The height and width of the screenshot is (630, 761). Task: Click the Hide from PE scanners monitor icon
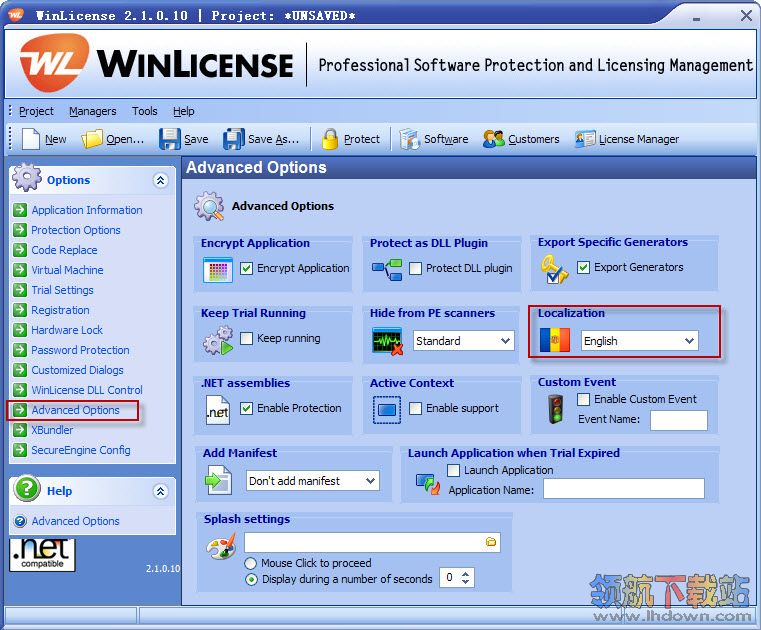(x=387, y=341)
